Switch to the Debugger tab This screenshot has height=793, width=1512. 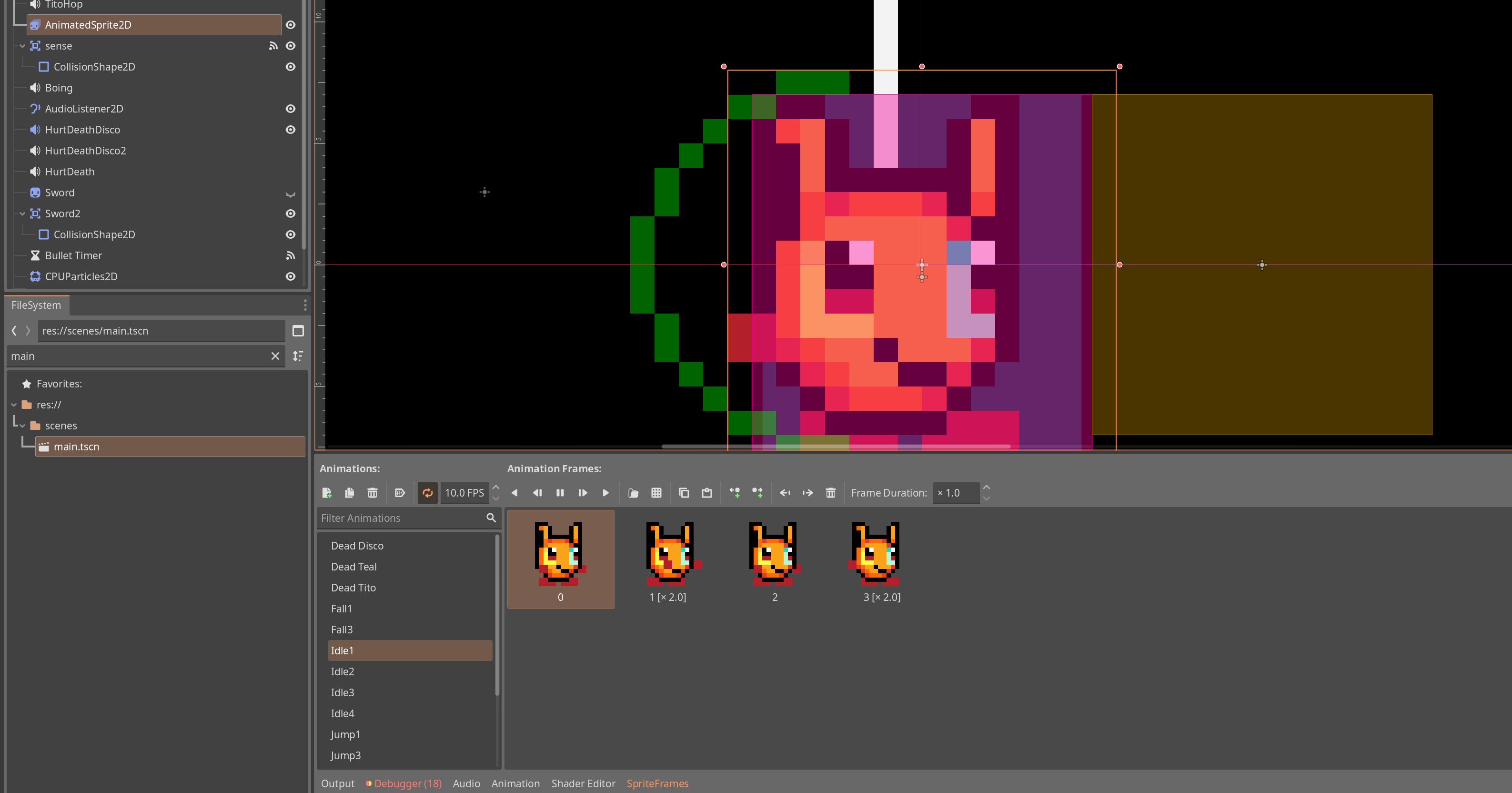(407, 783)
